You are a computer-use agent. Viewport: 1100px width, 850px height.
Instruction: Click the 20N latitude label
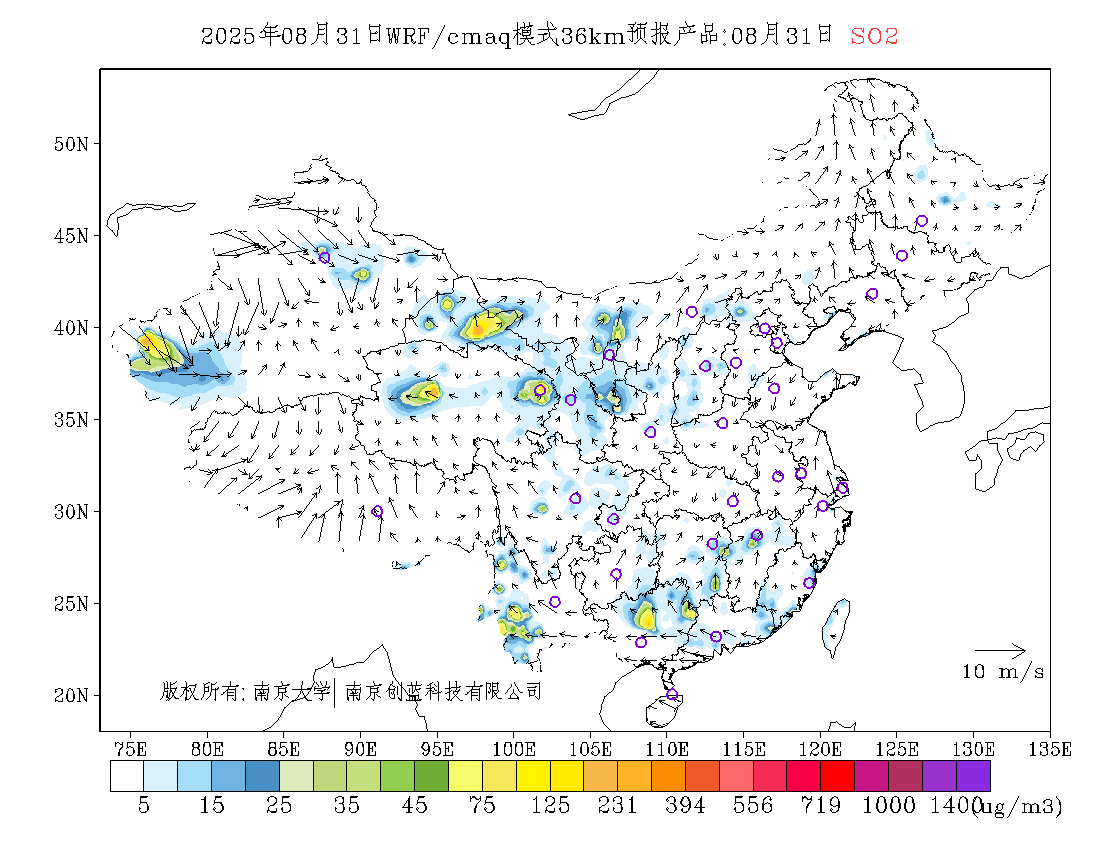[72, 696]
